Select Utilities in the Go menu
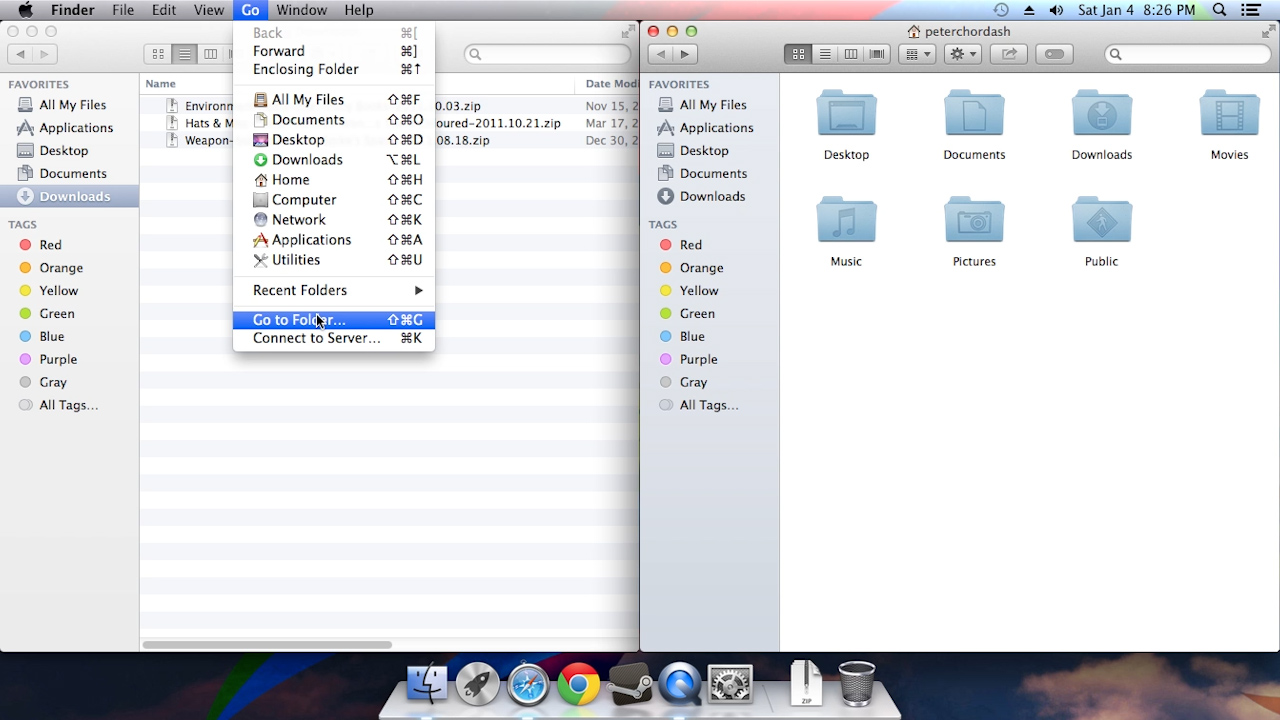Screen dimensions: 1280x720 tap(334, 260)
